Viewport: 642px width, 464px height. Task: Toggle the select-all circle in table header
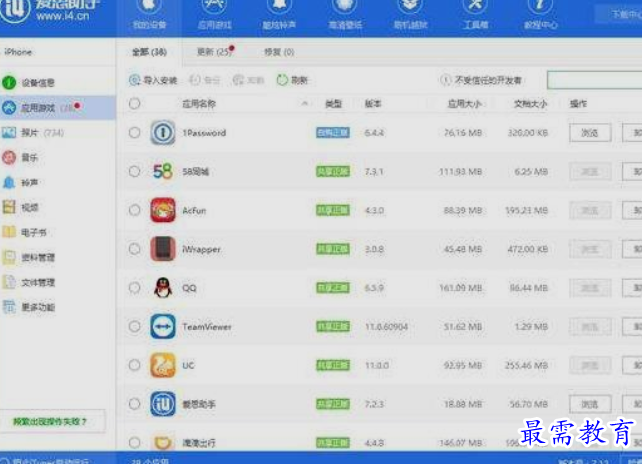coord(134,104)
